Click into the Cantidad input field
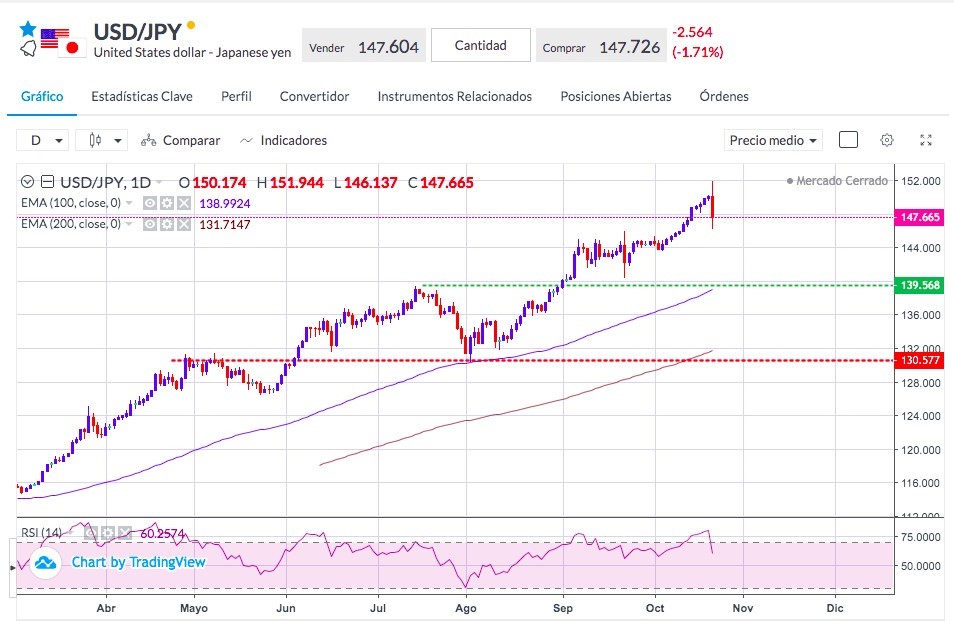The image size is (954, 621). (481, 45)
